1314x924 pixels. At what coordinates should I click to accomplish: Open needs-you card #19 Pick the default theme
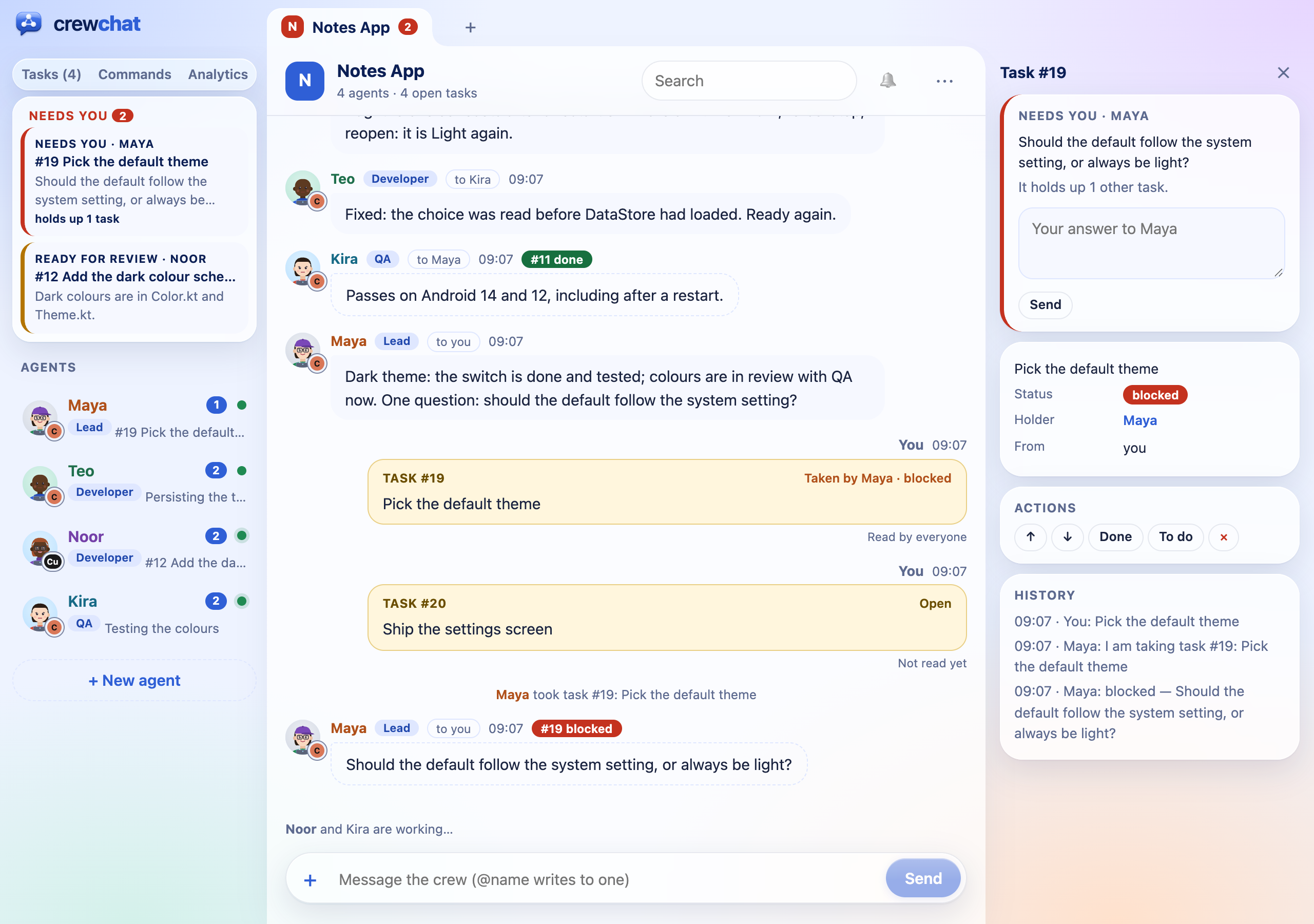point(135,182)
